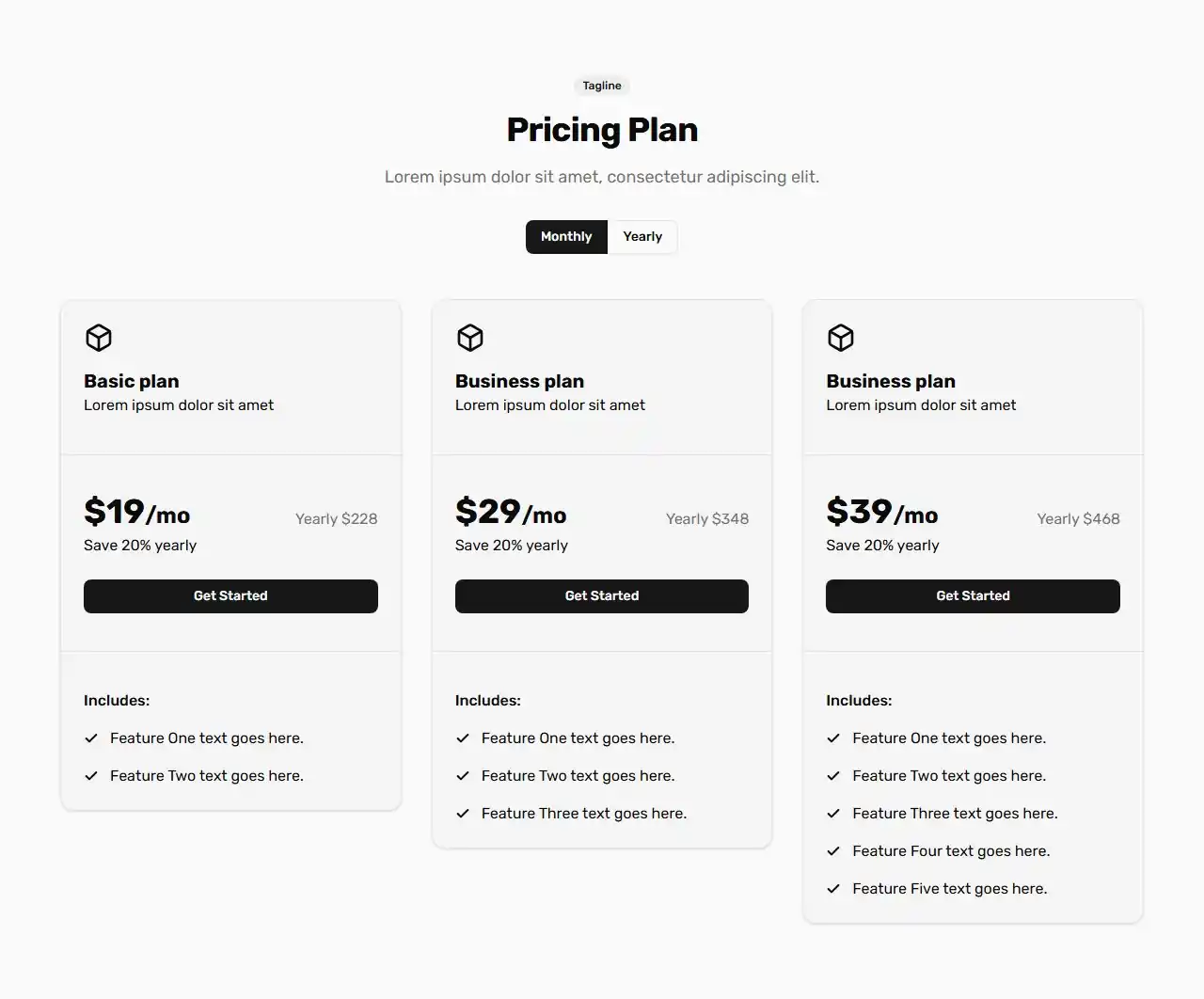
Task: Toggle the Tagline pill above the heading
Action: click(x=601, y=85)
